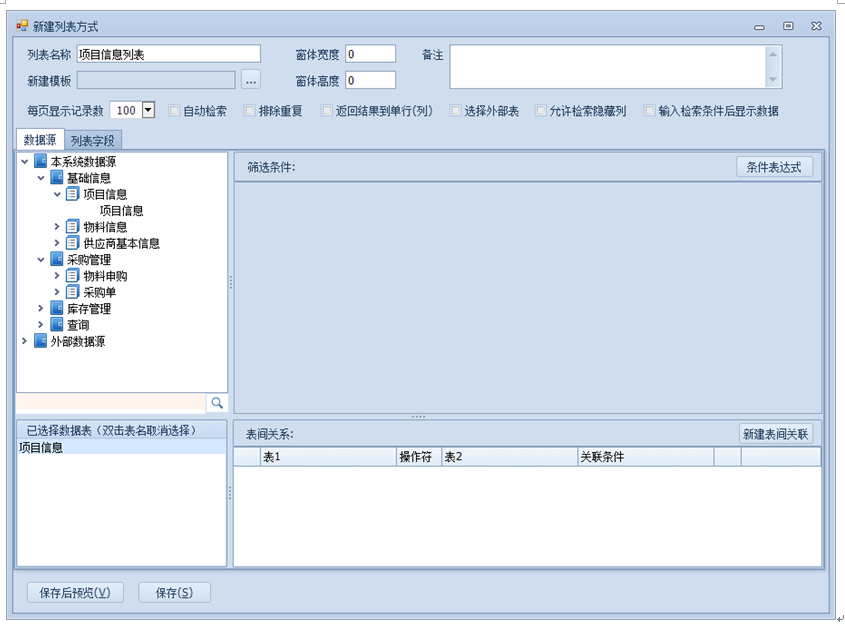Viewport: 845px width, 625px height.
Task: Click the 备注 scrollbar down arrow
Action: 773,80
